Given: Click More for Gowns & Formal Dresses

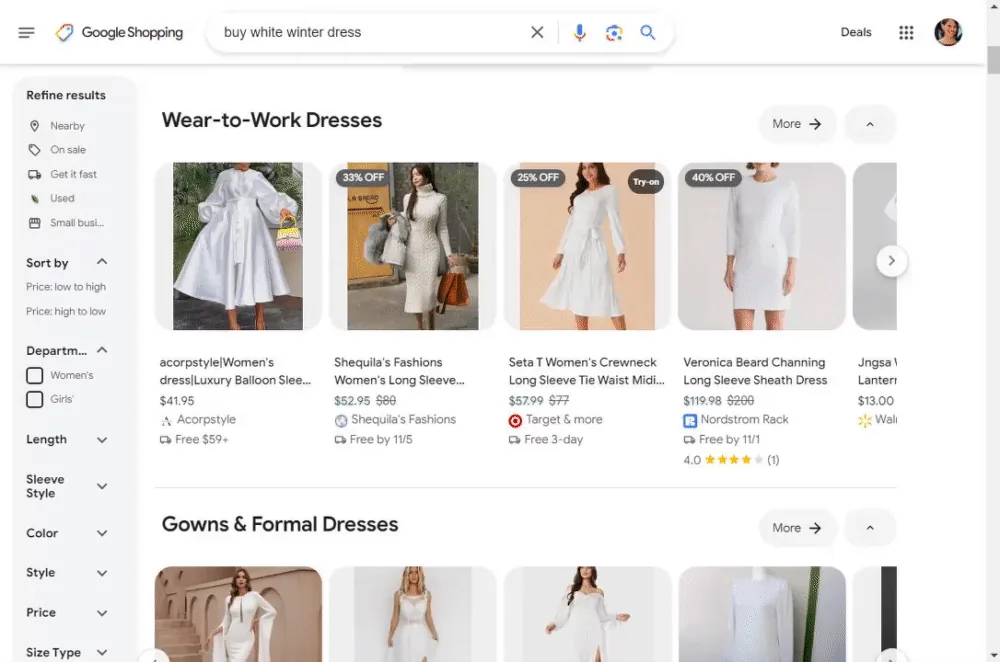Looking at the screenshot, I should tap(797, 528).
